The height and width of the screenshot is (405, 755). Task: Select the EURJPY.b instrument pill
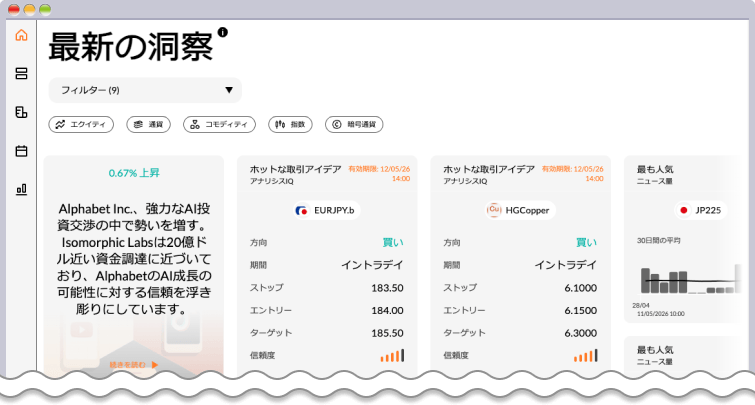[326, 210]
